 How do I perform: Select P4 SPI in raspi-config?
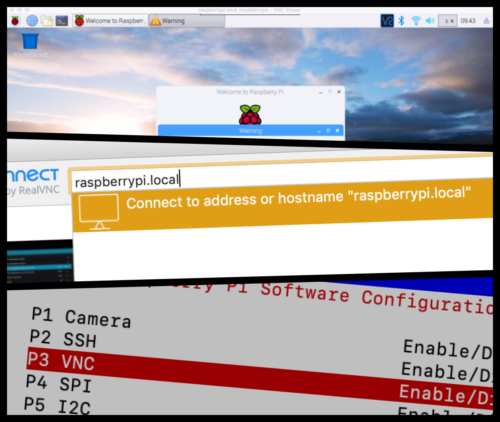pyautogui.click(x=59, y=383)
